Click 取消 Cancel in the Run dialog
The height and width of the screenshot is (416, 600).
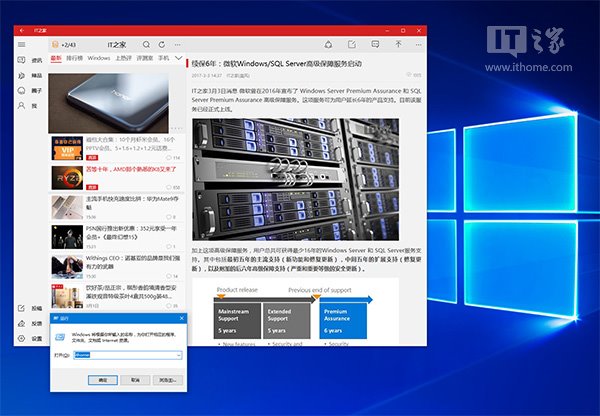135,380
